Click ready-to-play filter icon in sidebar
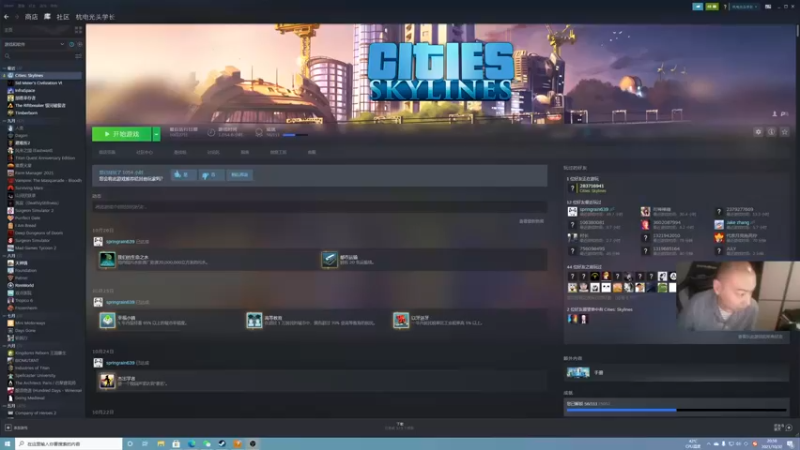The width and height of the screenshot is (800, 450). [80, 44]
